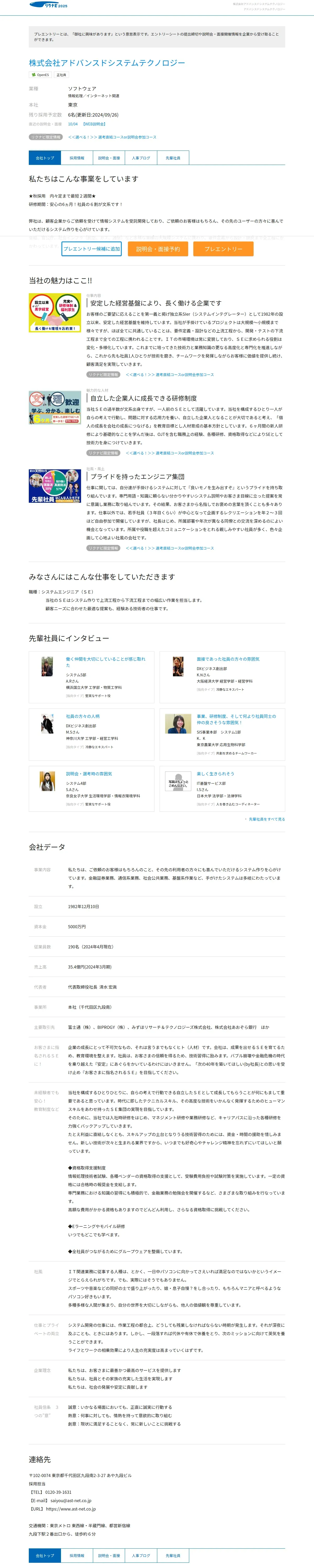Open the top 人事ブログ tab
Viewport: 314px width, 1568px height.
[141, 158]
